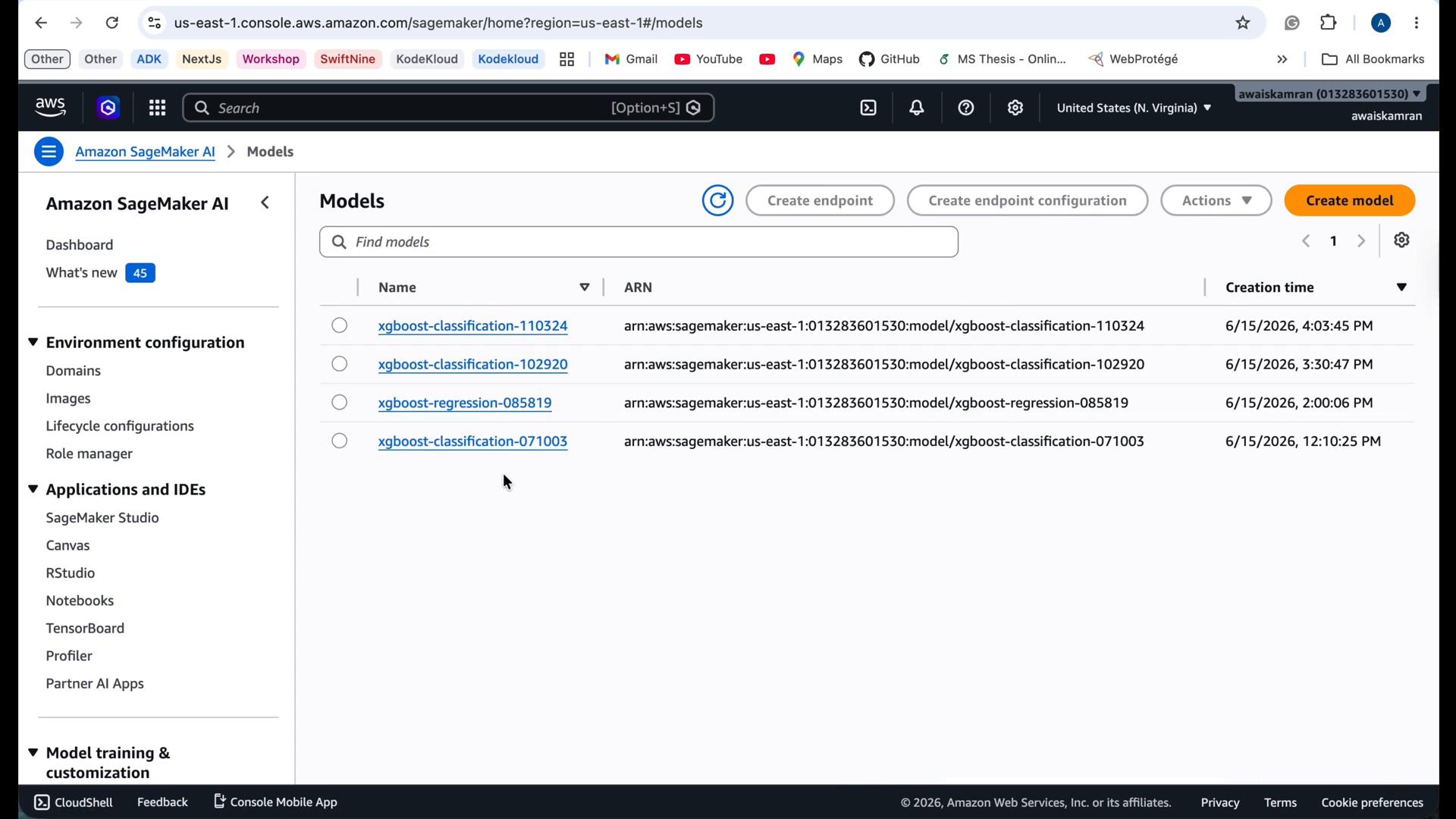Go to next page of models
Image resolution: width=1456 pixels, height=819 pixels.
click(x=1362, y=241)
